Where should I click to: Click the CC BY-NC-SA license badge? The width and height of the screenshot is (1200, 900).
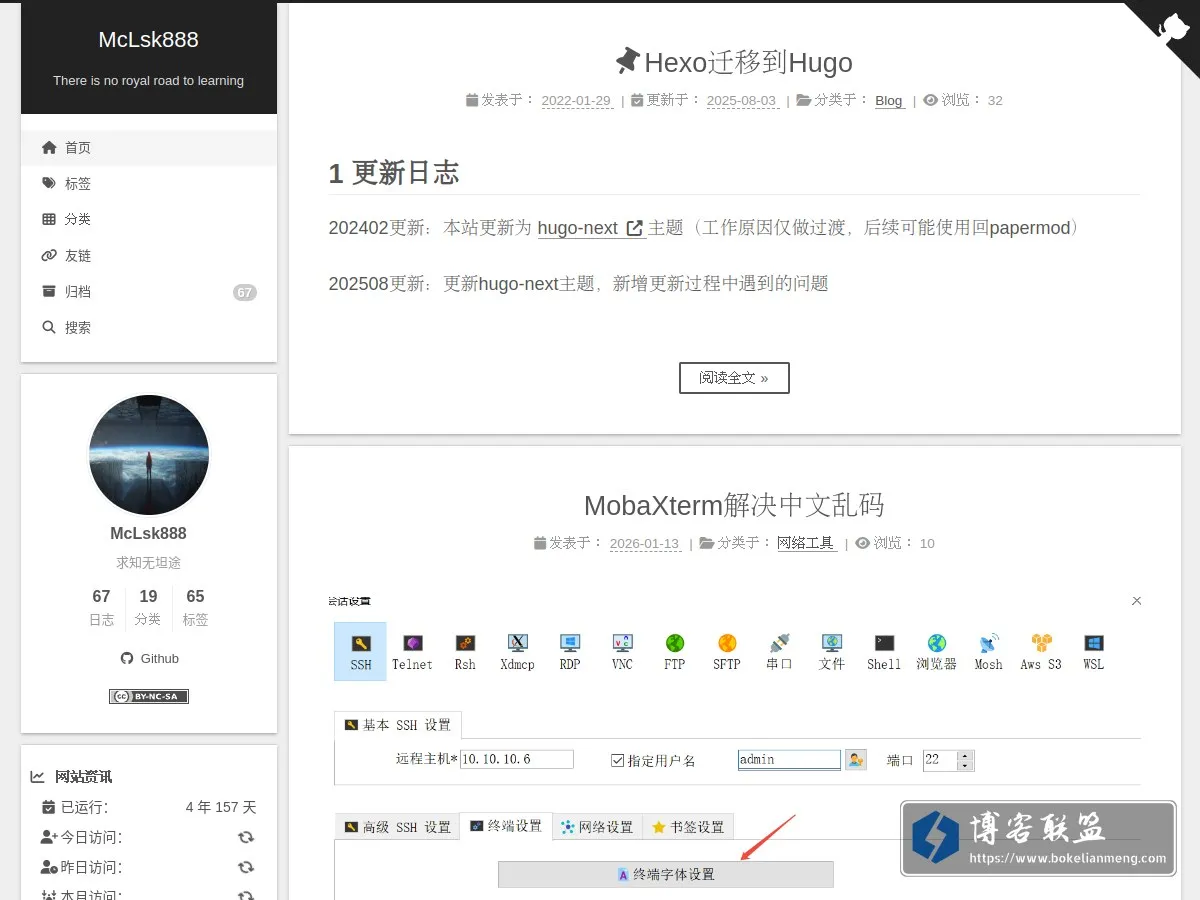(x=149, y=696)
